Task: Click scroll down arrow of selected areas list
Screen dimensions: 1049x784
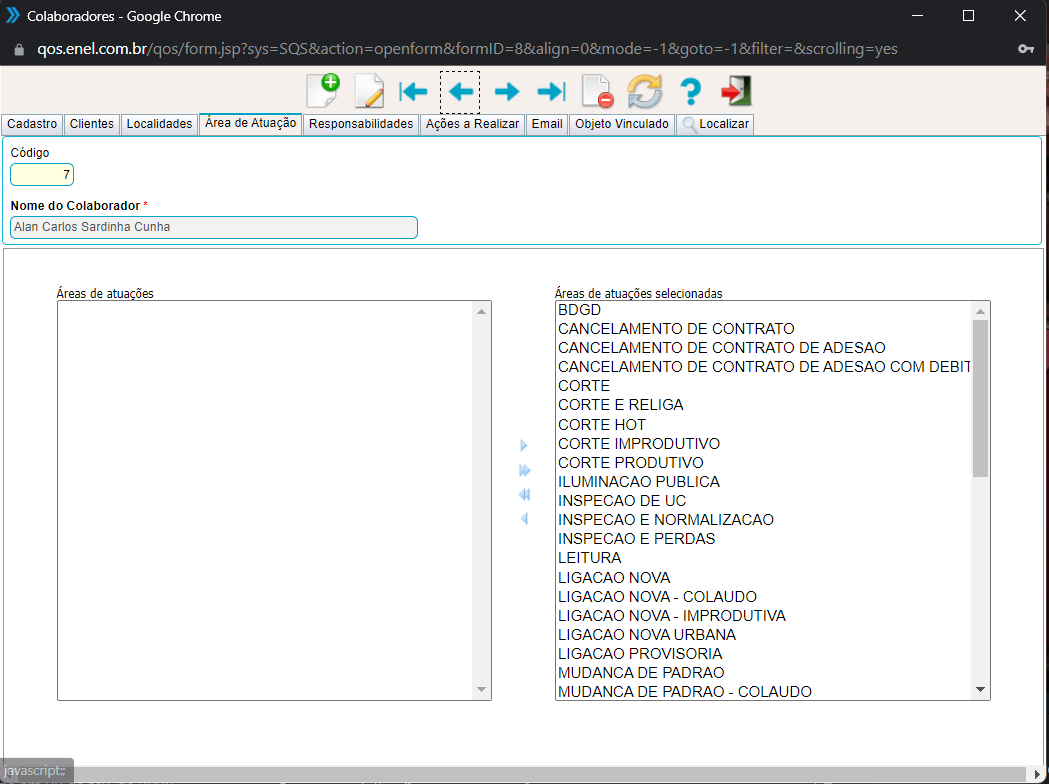Action: click(x=980, y=690)
